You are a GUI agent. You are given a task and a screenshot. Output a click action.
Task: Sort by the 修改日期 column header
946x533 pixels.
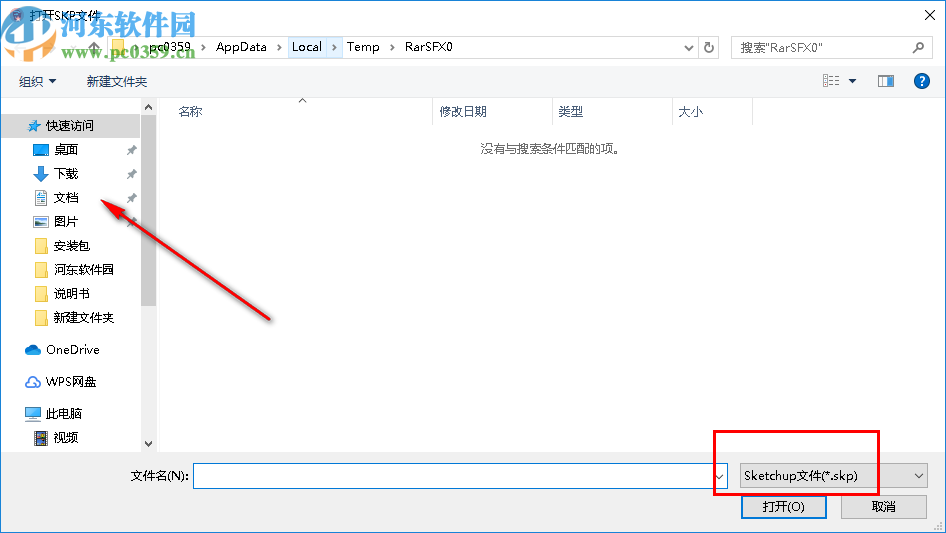click(x=463, y=112)
